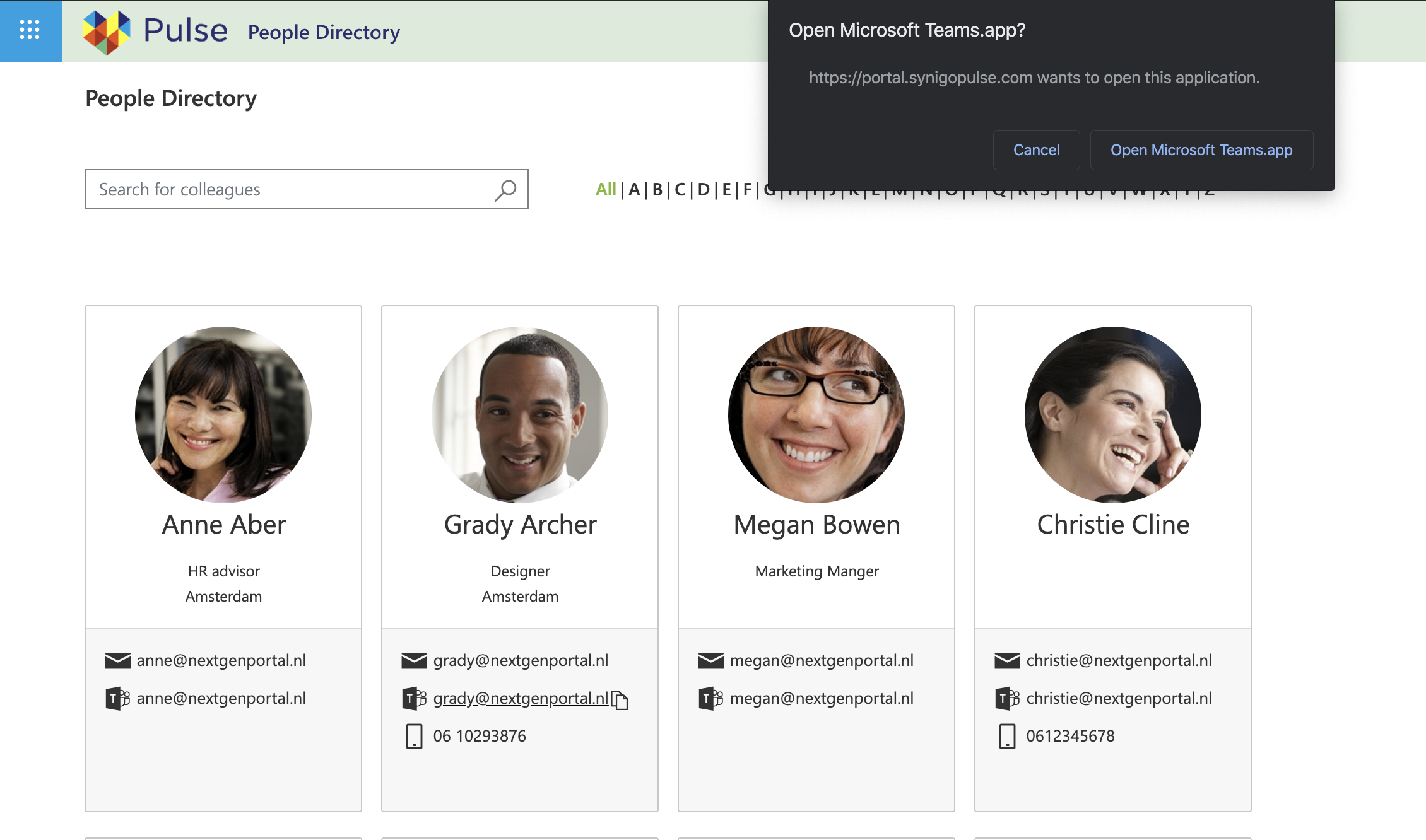The height and width of the screenshot is (840, 1426).
Task: Cancel the Open Microsoft Teams dialog
Action: pos(1036,150)
